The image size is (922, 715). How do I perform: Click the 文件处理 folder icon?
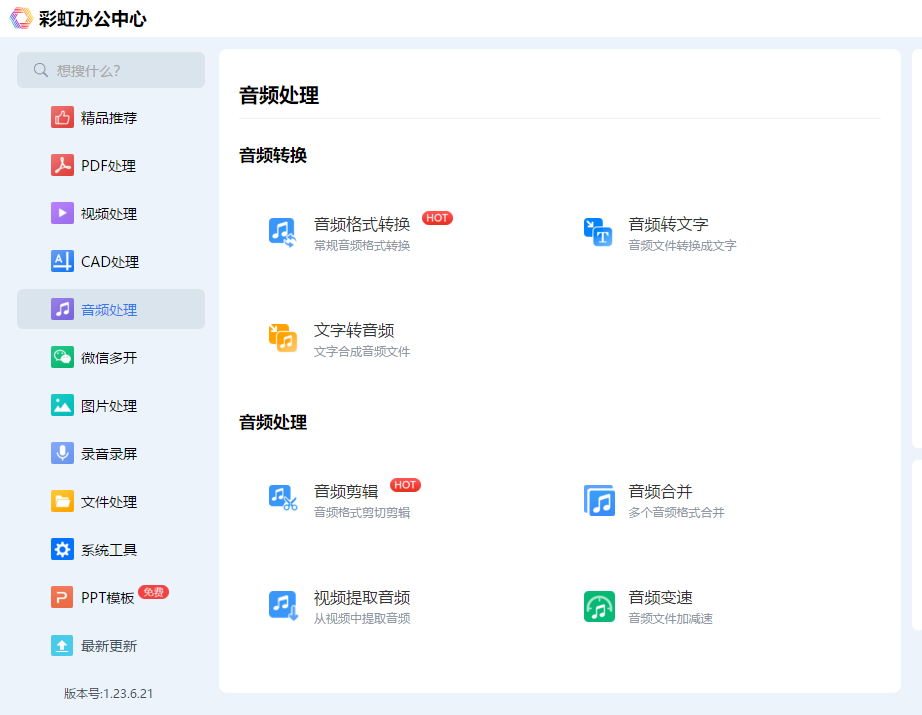click(x=62, y=501)
